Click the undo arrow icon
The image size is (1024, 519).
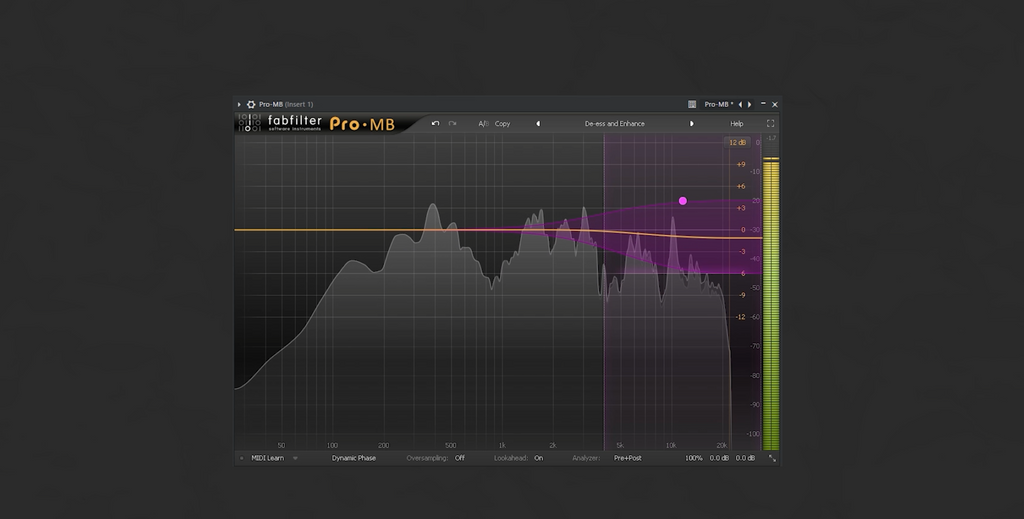click(x=436, y=123)
